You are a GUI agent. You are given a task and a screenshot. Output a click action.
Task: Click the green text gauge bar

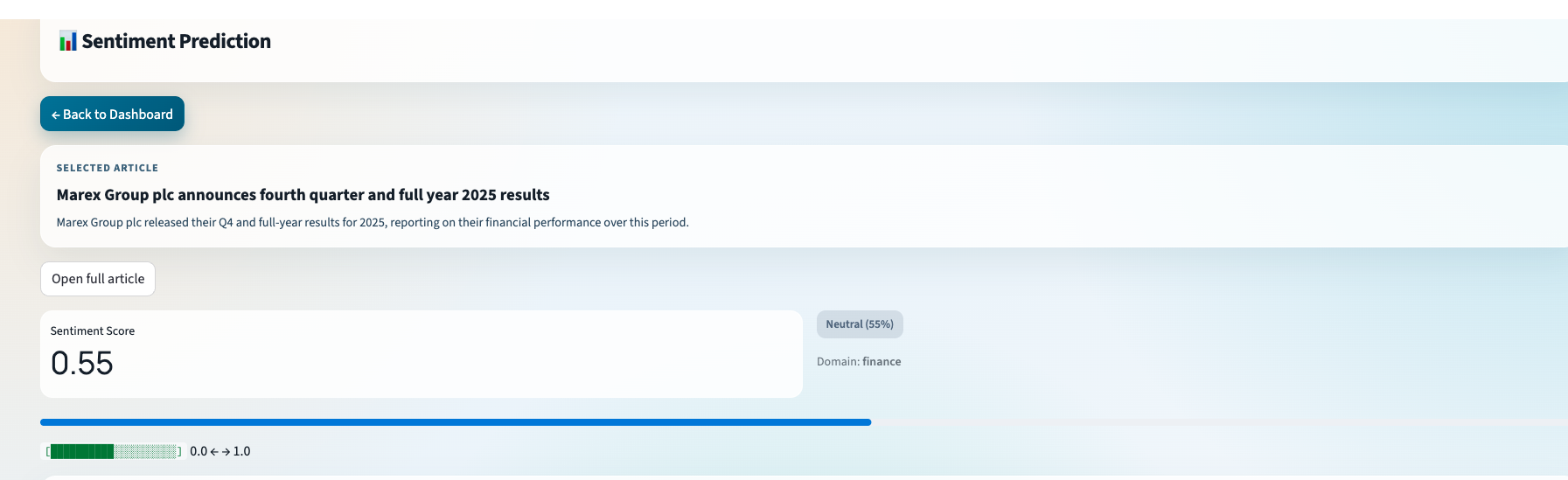pos(114,451)
